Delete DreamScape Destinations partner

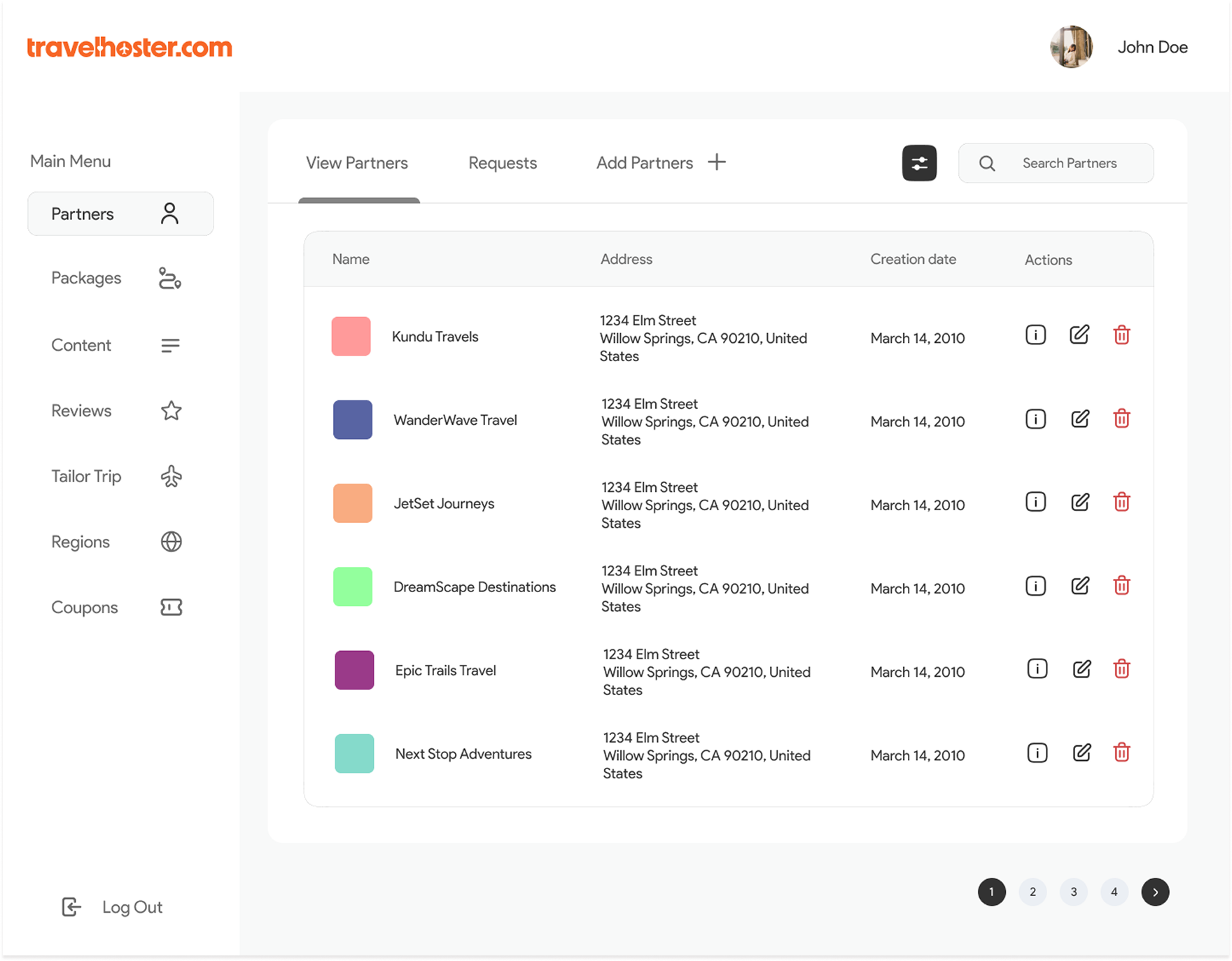coord(1121,585)
